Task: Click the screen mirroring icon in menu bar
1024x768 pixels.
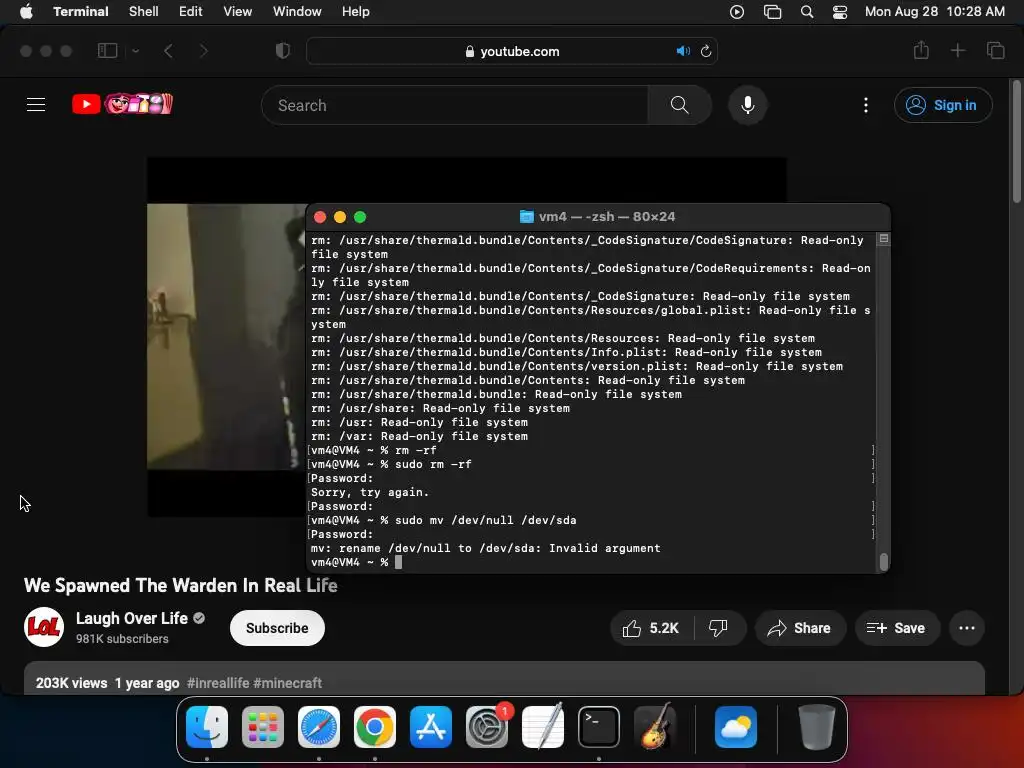Action: (x=773, y=12)
